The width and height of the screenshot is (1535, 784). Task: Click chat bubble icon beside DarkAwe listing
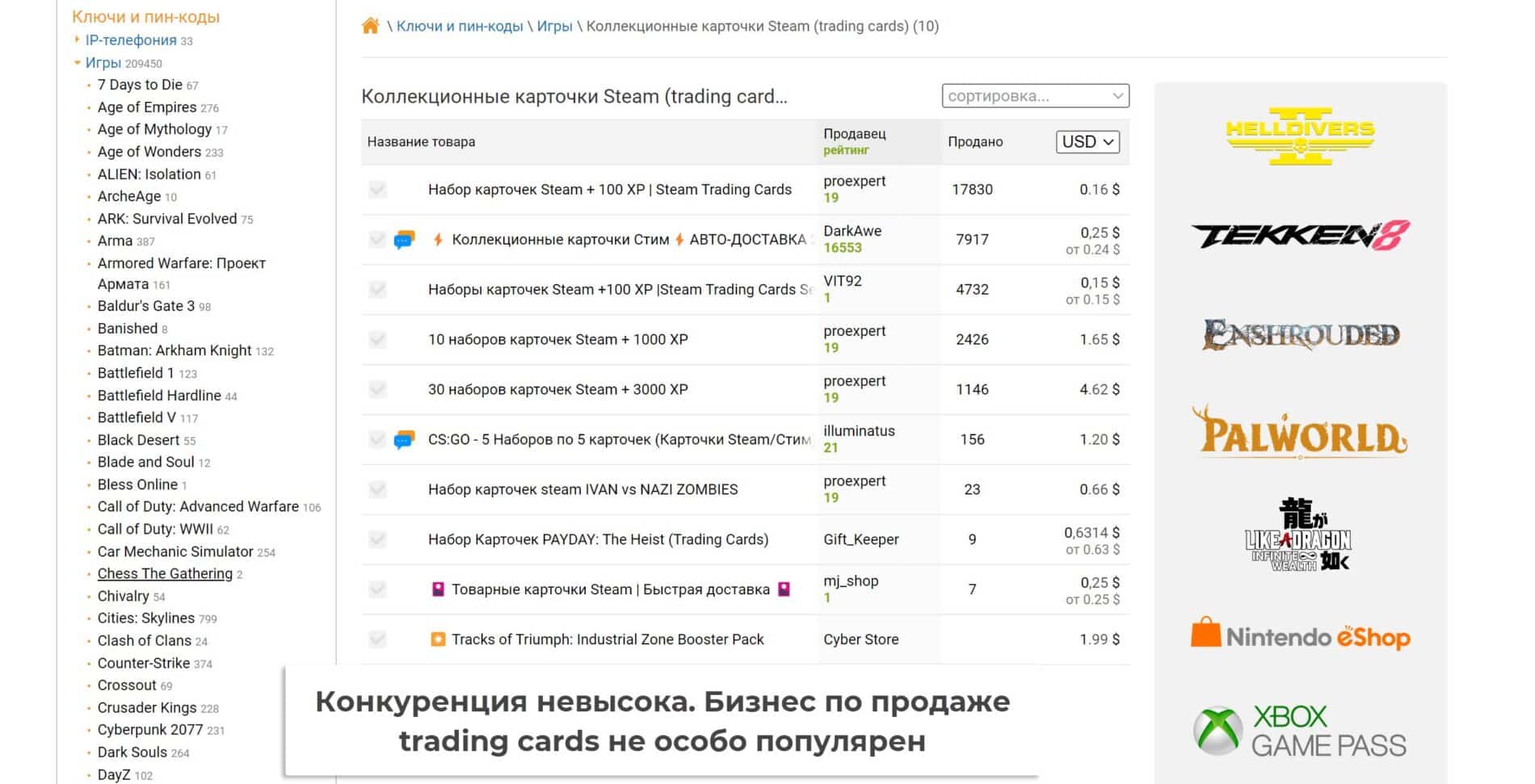tap(404, 240)
